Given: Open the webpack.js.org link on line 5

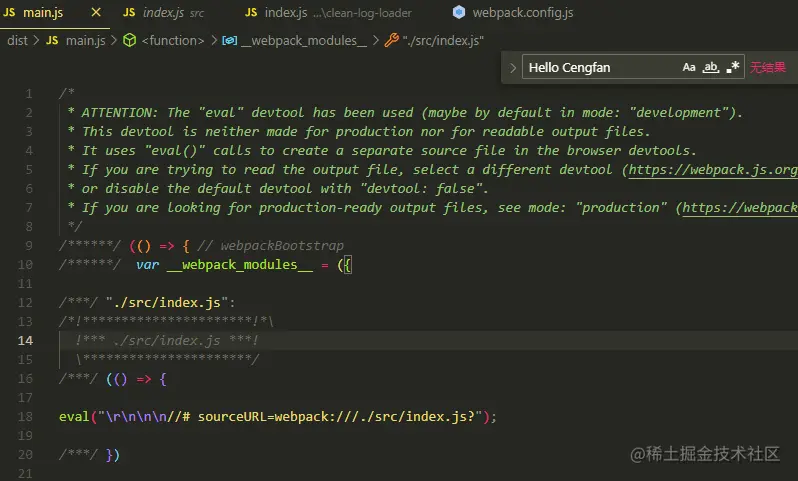Looking at the screenshot, I should pos(713,170).
